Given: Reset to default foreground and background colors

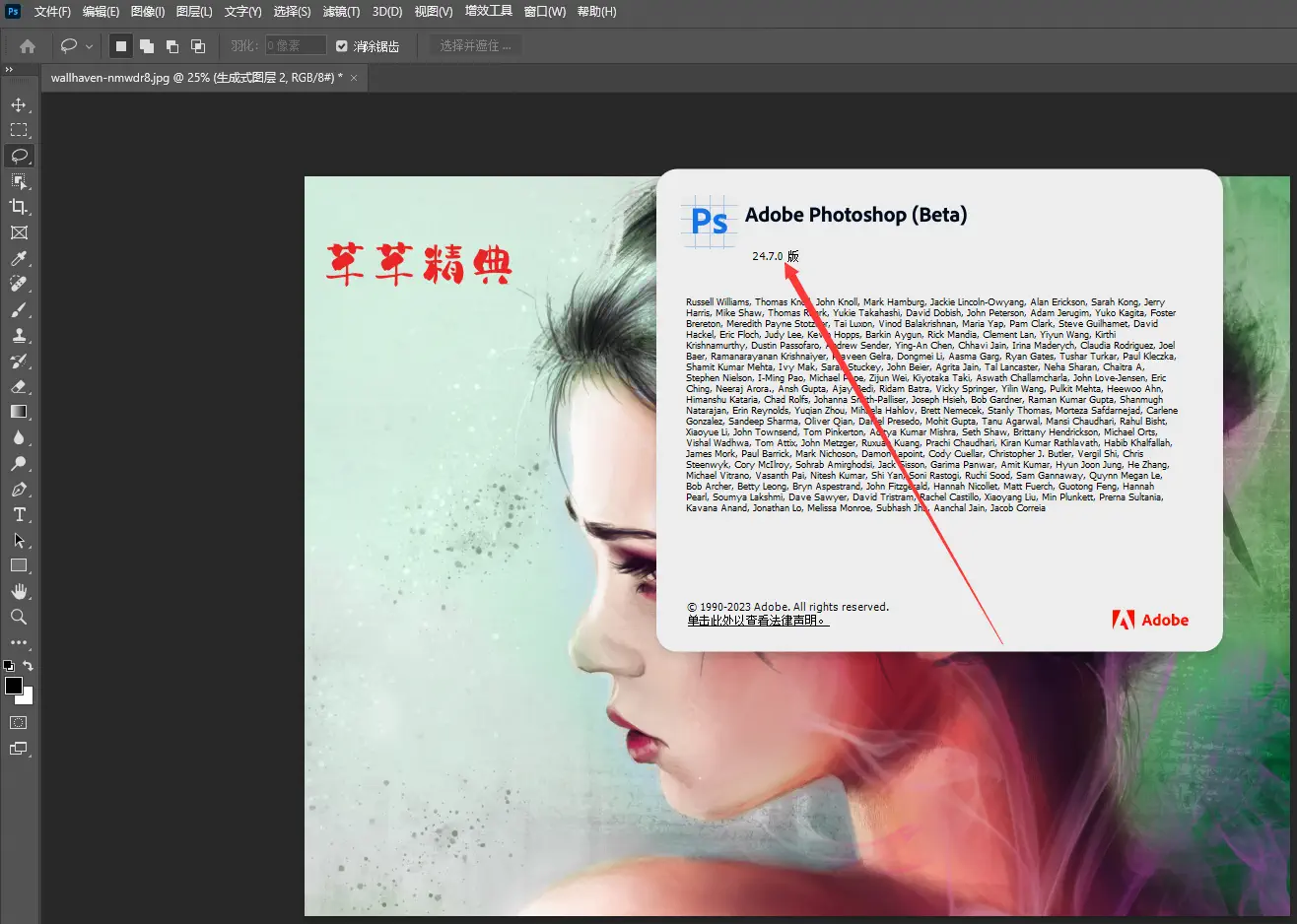Looking at the screenshot, I should coord(9,666).
